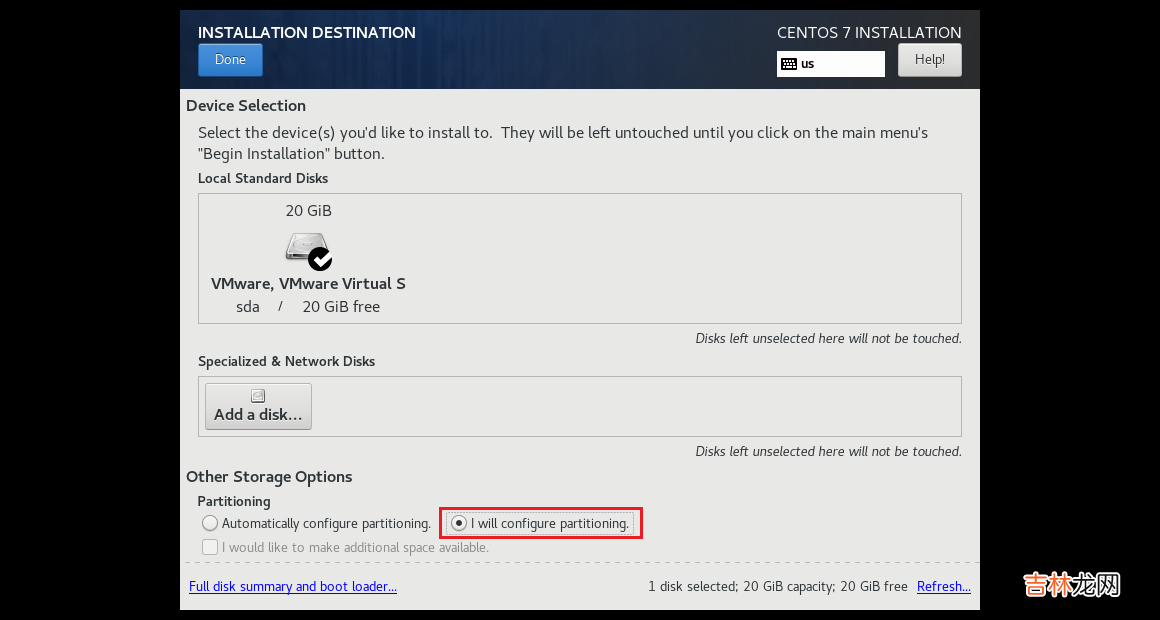1160x620 pixels.
Task: Click the Refresh... link
Action: coord(943,587)
